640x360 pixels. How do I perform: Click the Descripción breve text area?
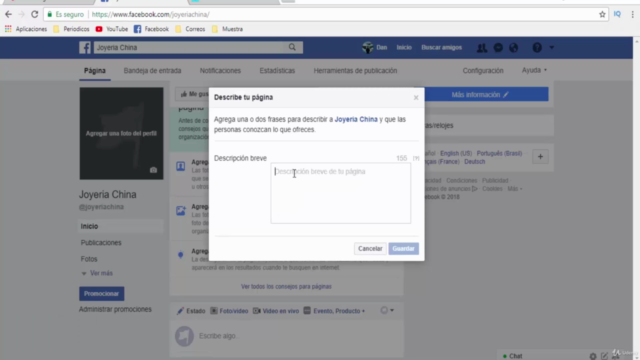click(x=341, y=193)
